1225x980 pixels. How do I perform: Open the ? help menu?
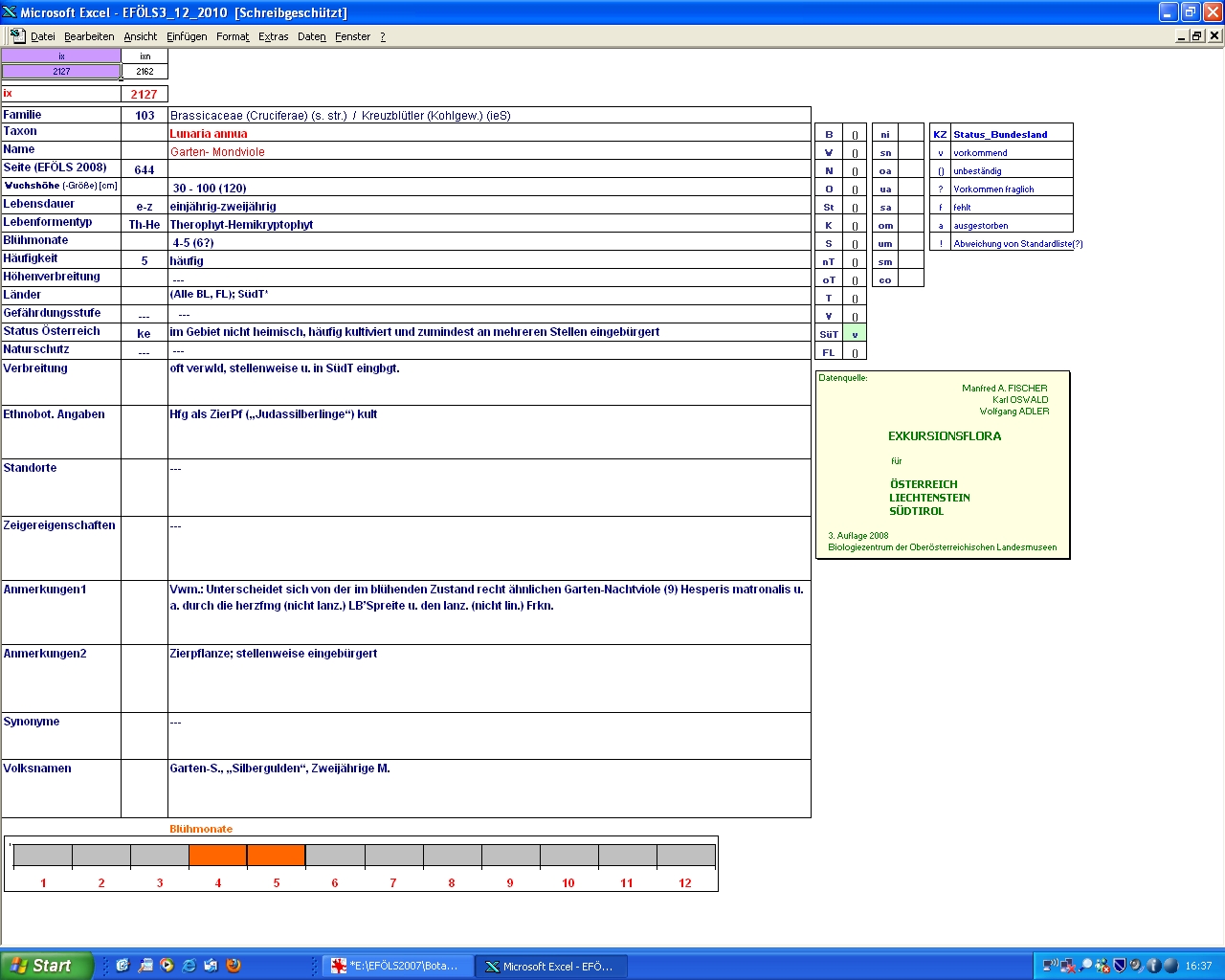383,36
